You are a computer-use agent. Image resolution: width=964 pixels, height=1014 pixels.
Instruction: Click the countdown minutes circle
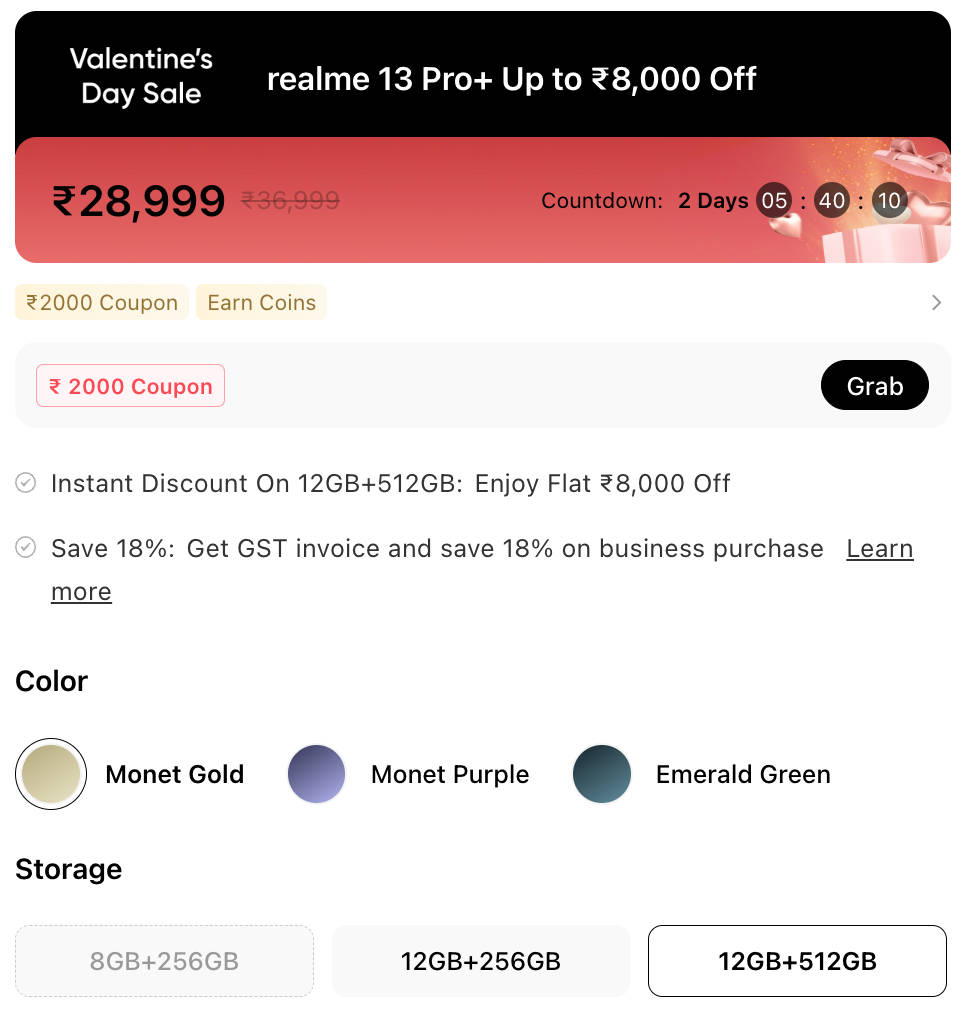(x=831, y=201)
